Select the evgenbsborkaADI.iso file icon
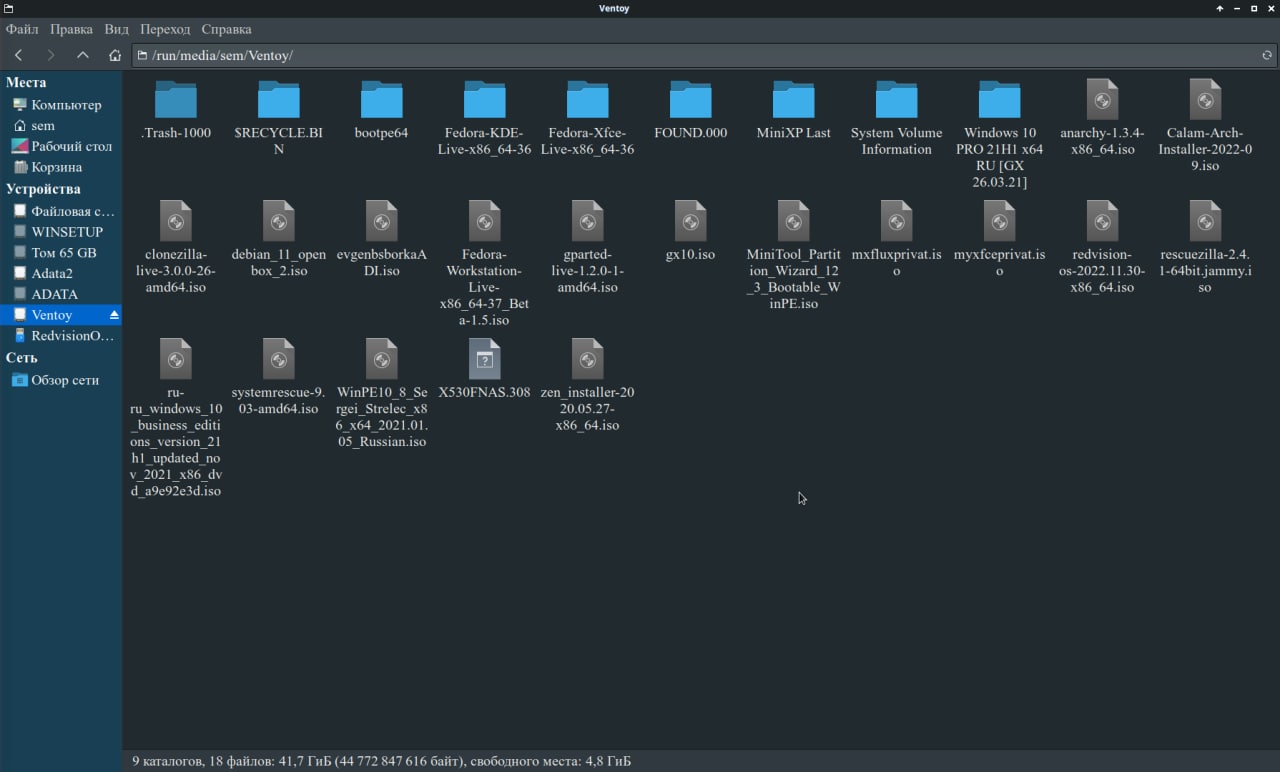 click(x=381, y=221)
